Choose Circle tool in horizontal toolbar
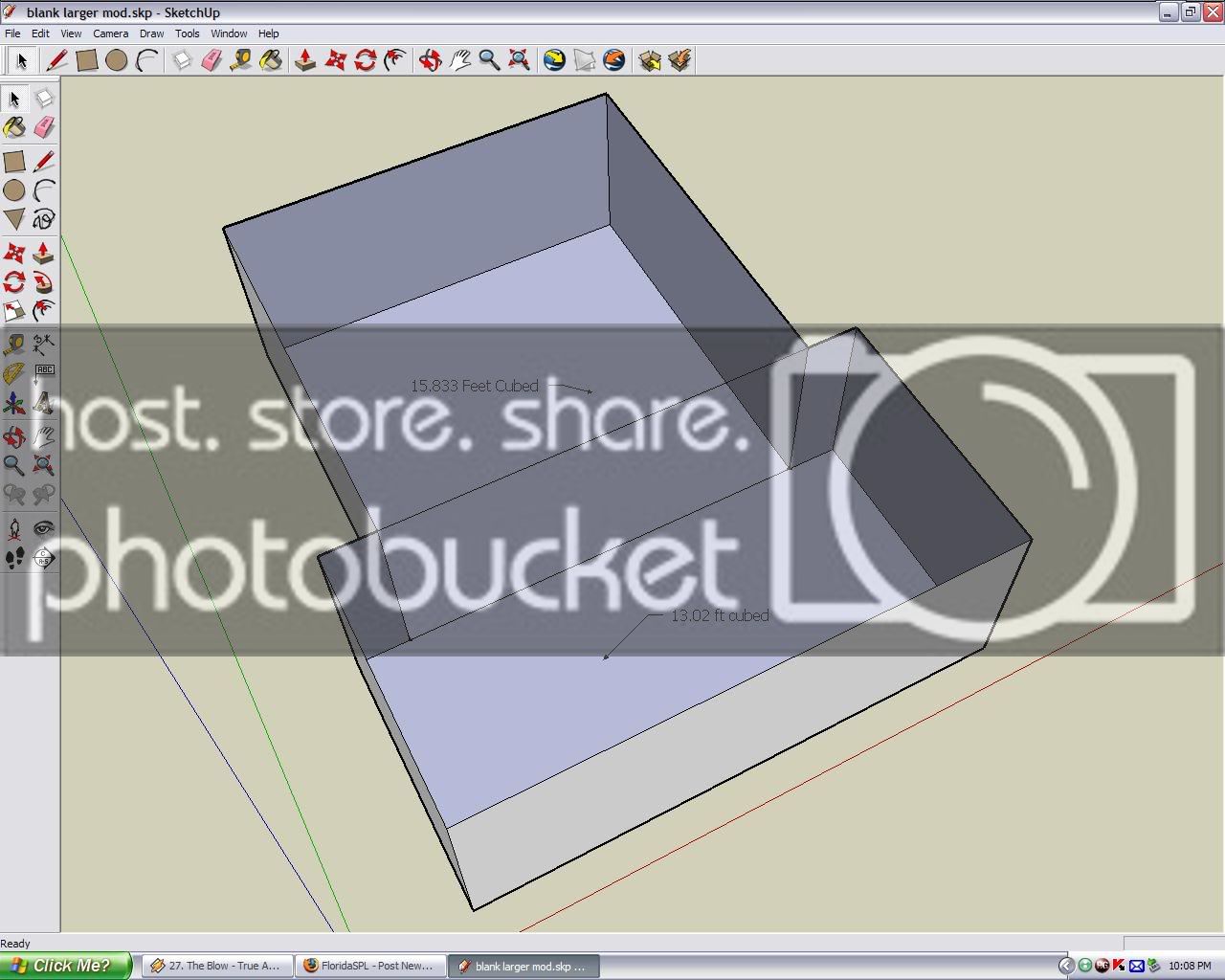 point(116,61)
